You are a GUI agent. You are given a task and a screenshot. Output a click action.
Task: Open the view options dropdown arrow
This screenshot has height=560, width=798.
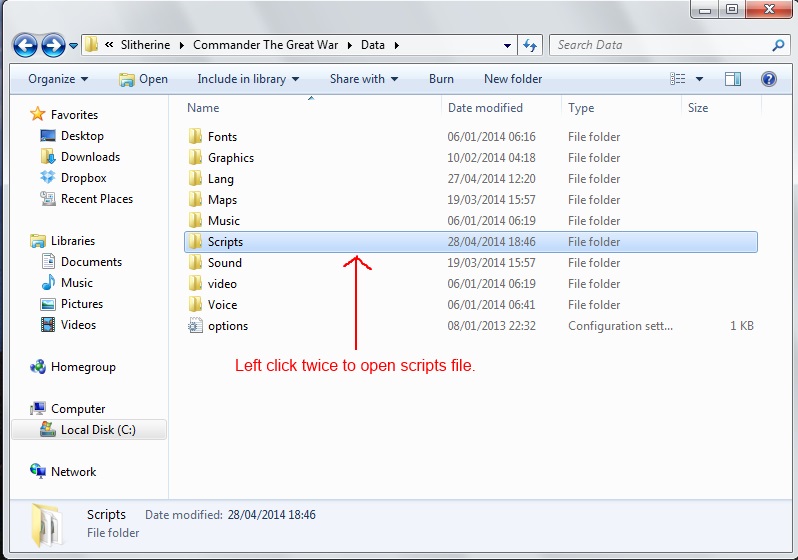coord(699,79)
